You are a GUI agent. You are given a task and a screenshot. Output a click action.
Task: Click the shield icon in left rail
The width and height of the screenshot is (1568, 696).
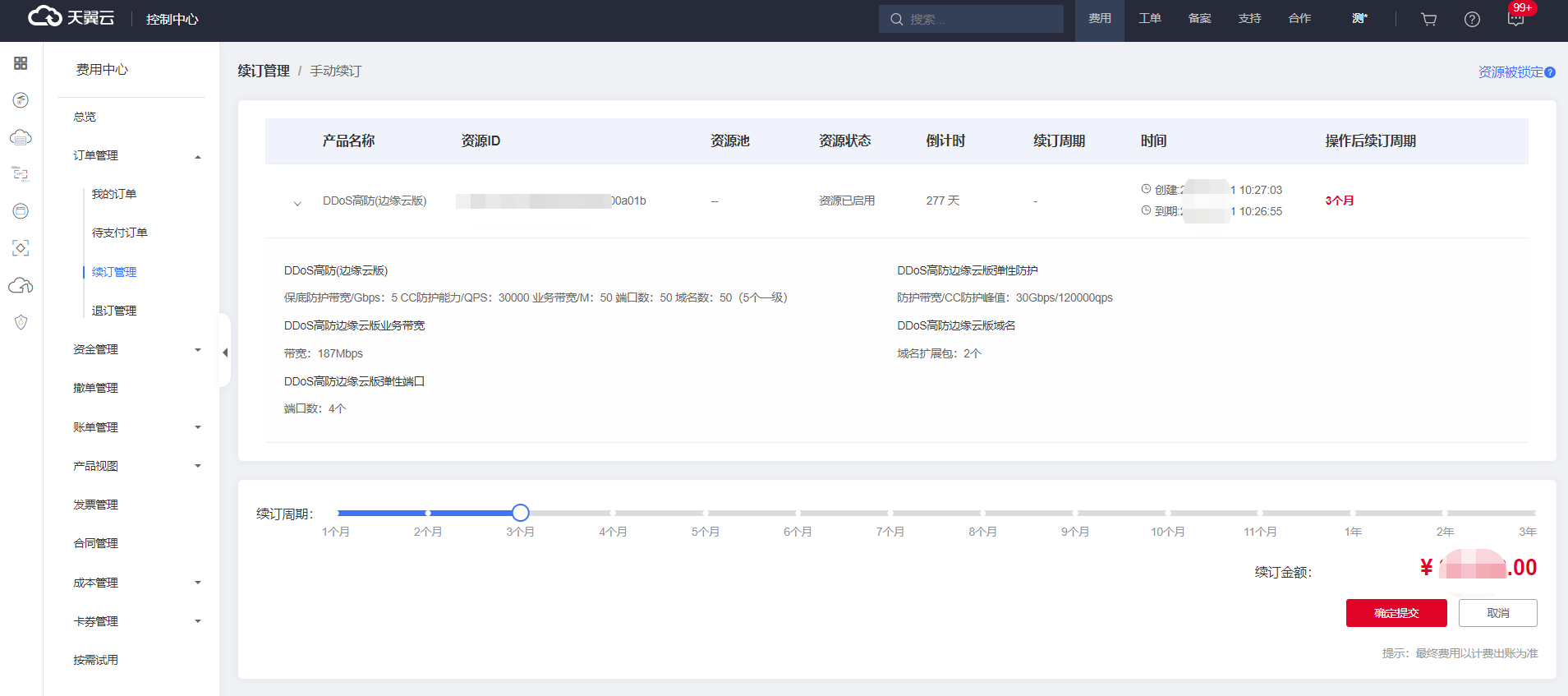21,322
